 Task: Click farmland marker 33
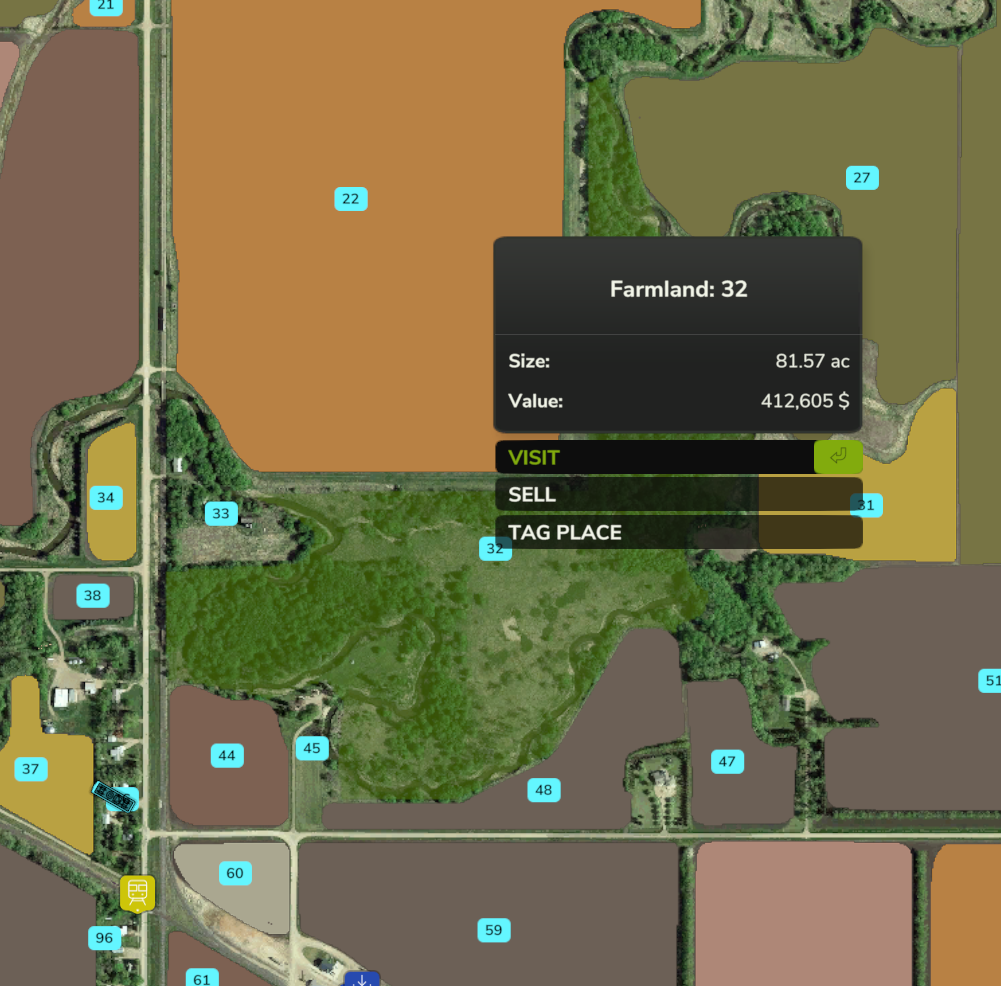point(221,514)
